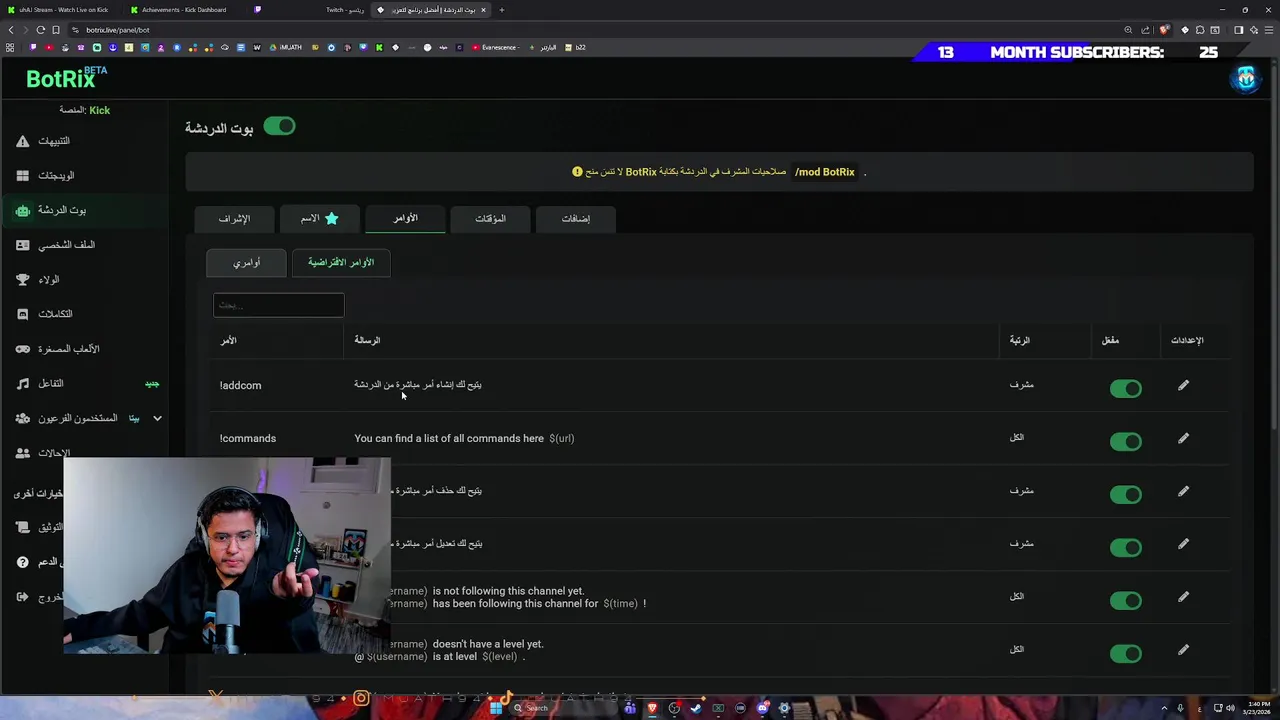Open Discord in the Windows taskbar
The height and width of the screenshot is (720, 1280).
(762, 708)
